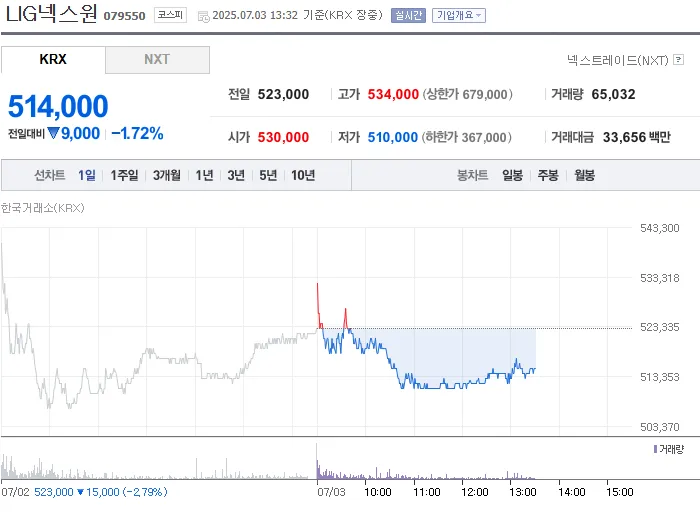Click the 07/03 date axis label
700x515 pixels.
coord(331,492)
